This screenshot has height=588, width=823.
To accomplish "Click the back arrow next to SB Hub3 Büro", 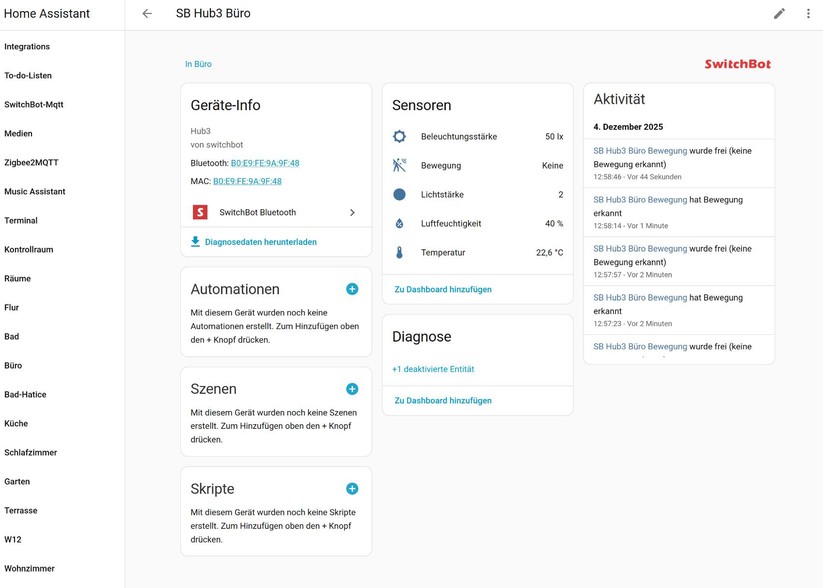I will click(146, 14).
